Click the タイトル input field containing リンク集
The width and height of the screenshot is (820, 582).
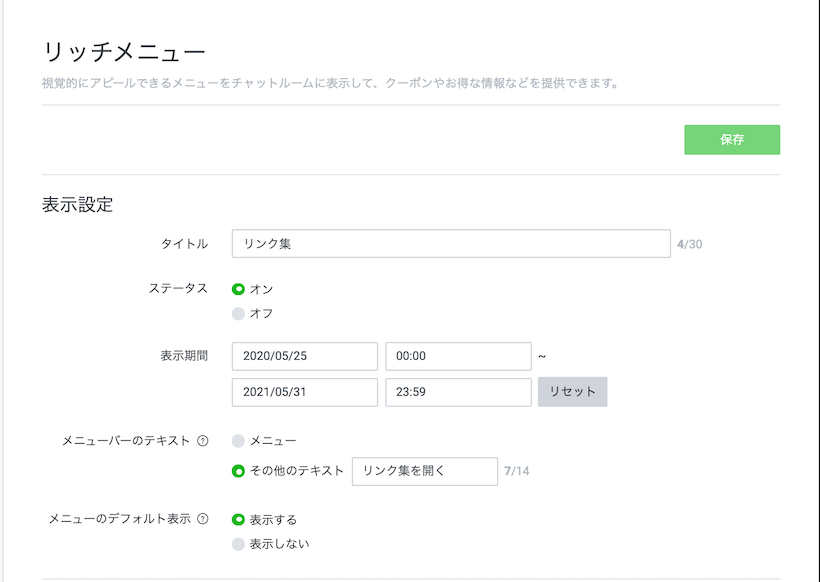tap(451, 244)
